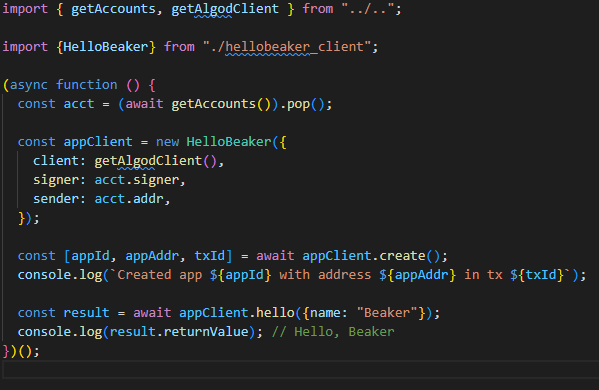This screenshot has width=599, height=390.
Task: Click the acct variable declaration
Action: point(79,104)
